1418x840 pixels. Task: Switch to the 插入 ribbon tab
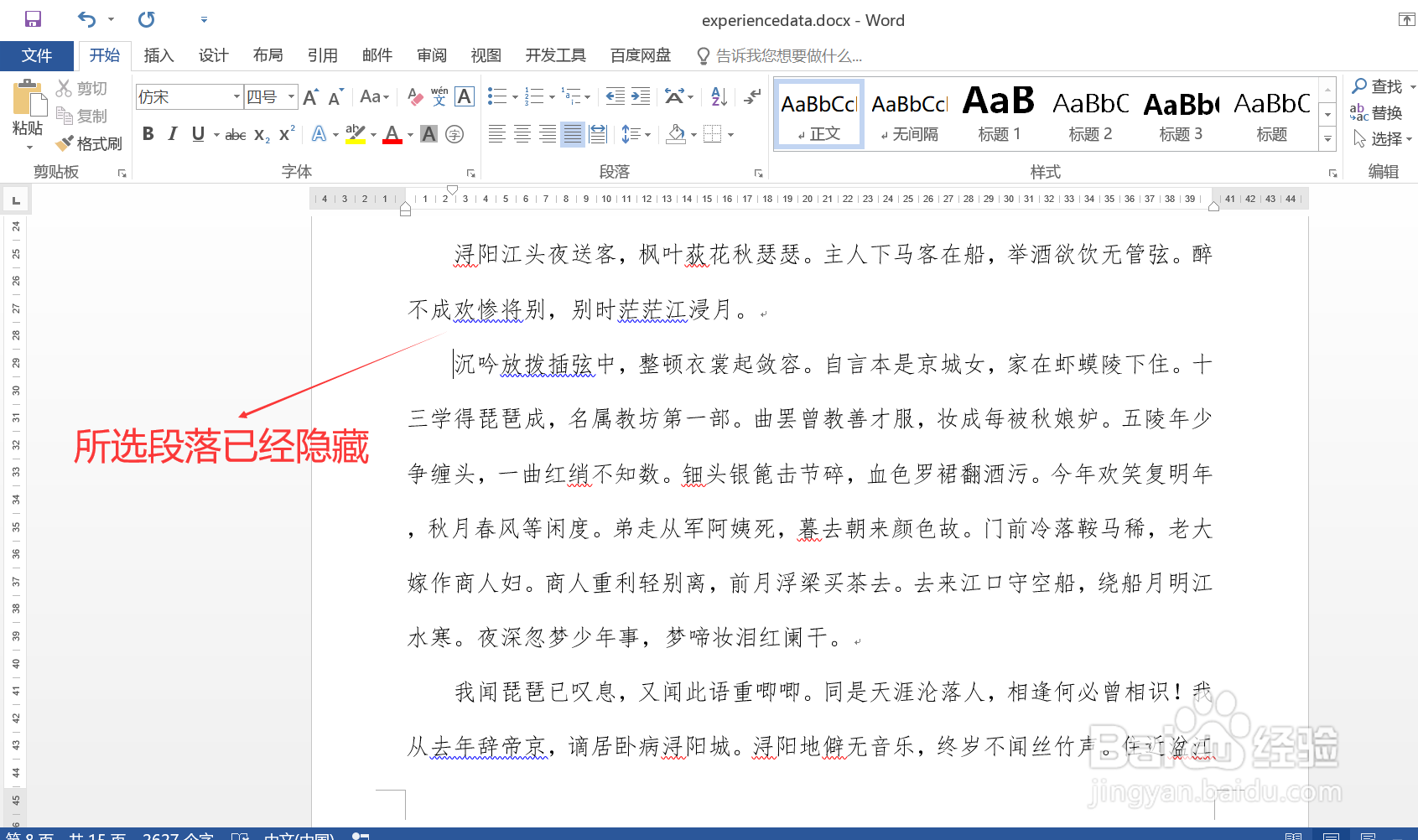click(158, 55)
